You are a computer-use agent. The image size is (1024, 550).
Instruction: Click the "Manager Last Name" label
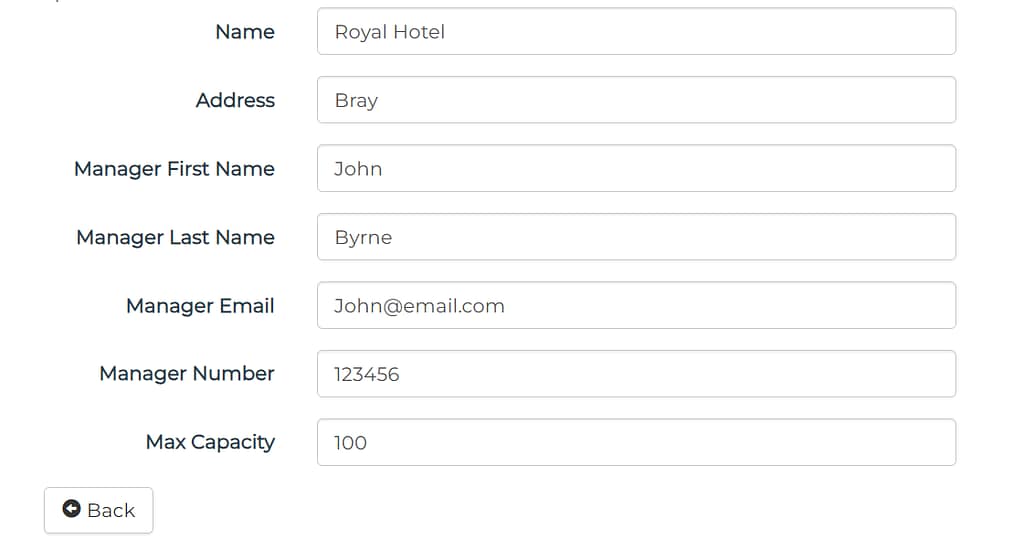(x=175, y=237)
